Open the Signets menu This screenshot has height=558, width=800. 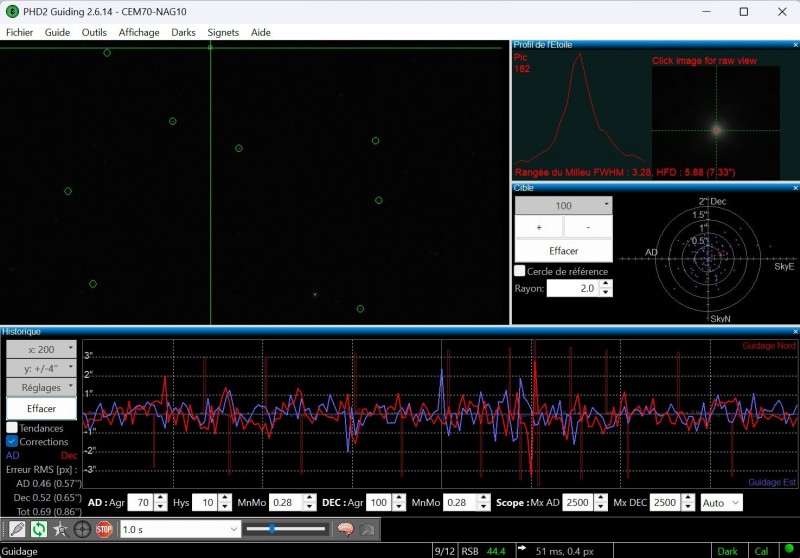click(223, 32)
